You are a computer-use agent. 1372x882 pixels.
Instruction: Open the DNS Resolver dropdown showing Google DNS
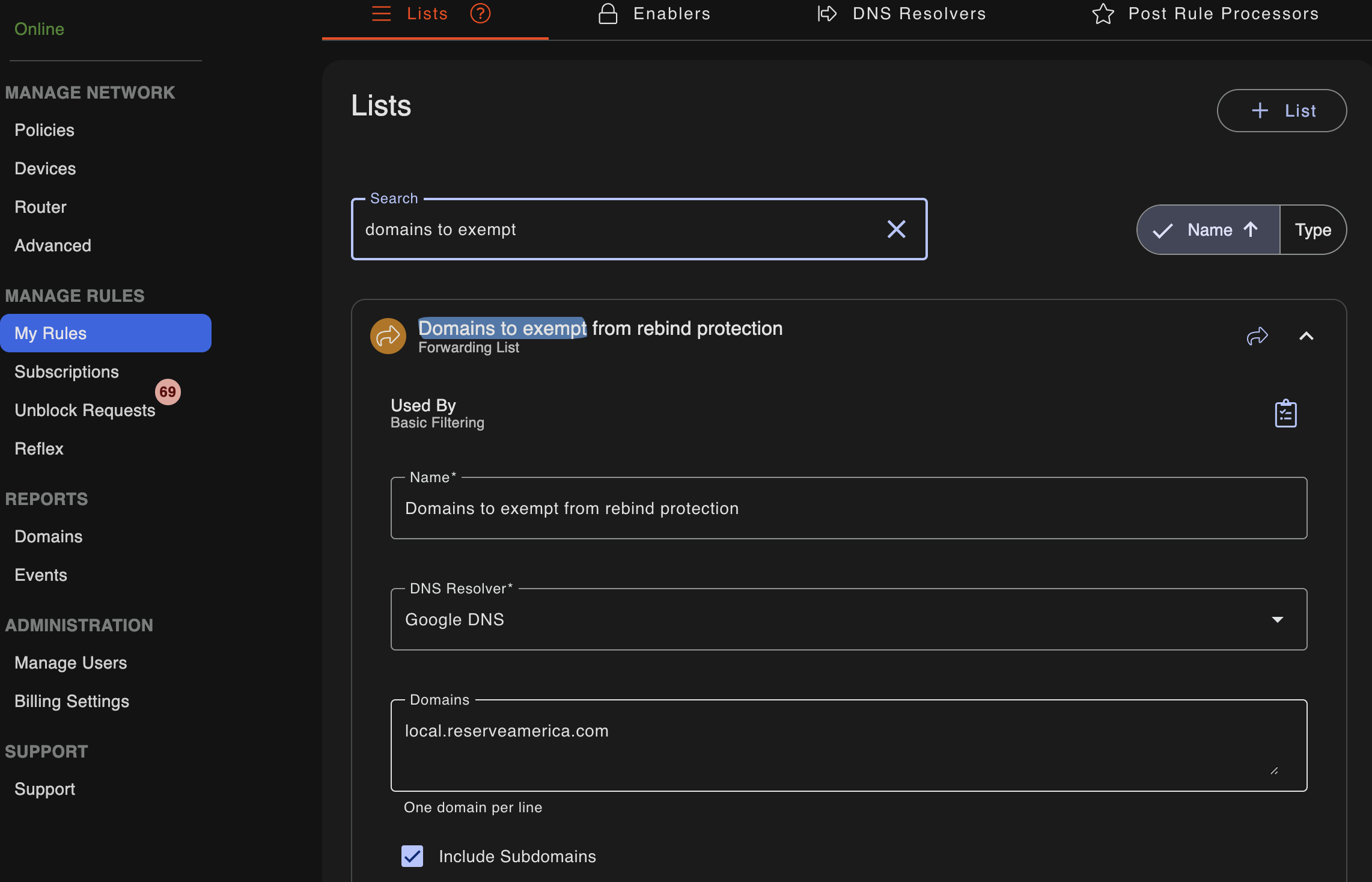coord(849,619)
